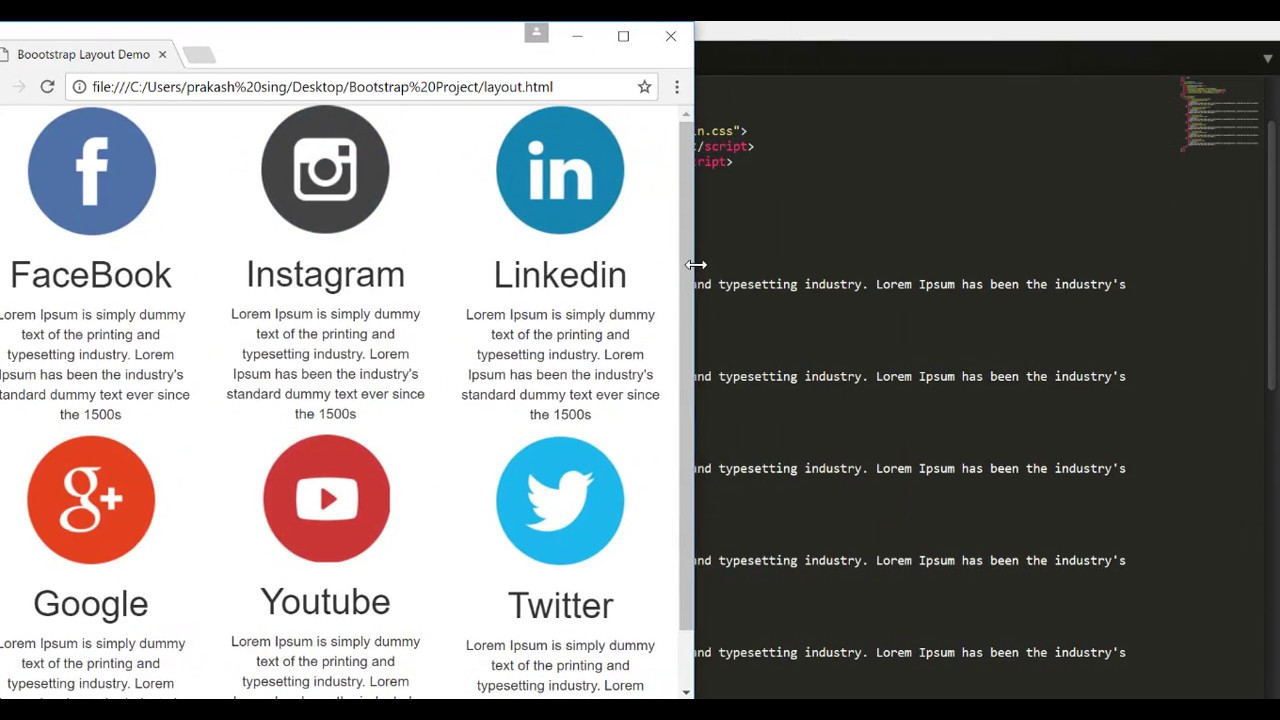Click the ".css">" code line in editor
Image resolution: width=1280 pixels, height=720 pixels.
click(722, 131)
